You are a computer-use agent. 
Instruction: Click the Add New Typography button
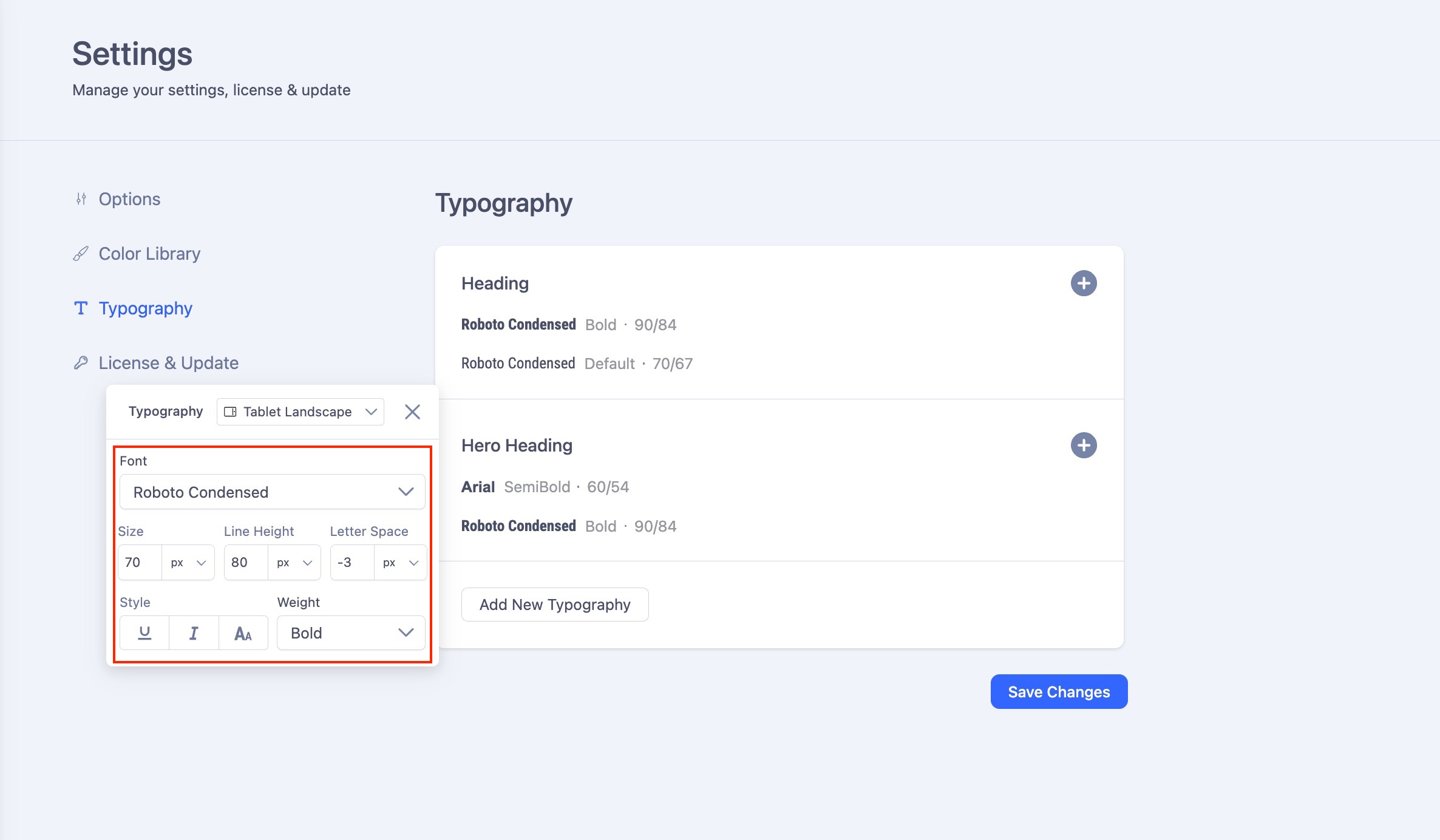click(555, 605)
